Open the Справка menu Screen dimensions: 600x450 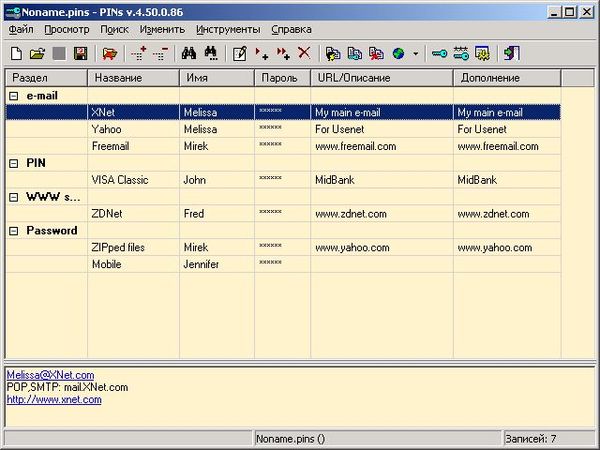tap(291, 29)
